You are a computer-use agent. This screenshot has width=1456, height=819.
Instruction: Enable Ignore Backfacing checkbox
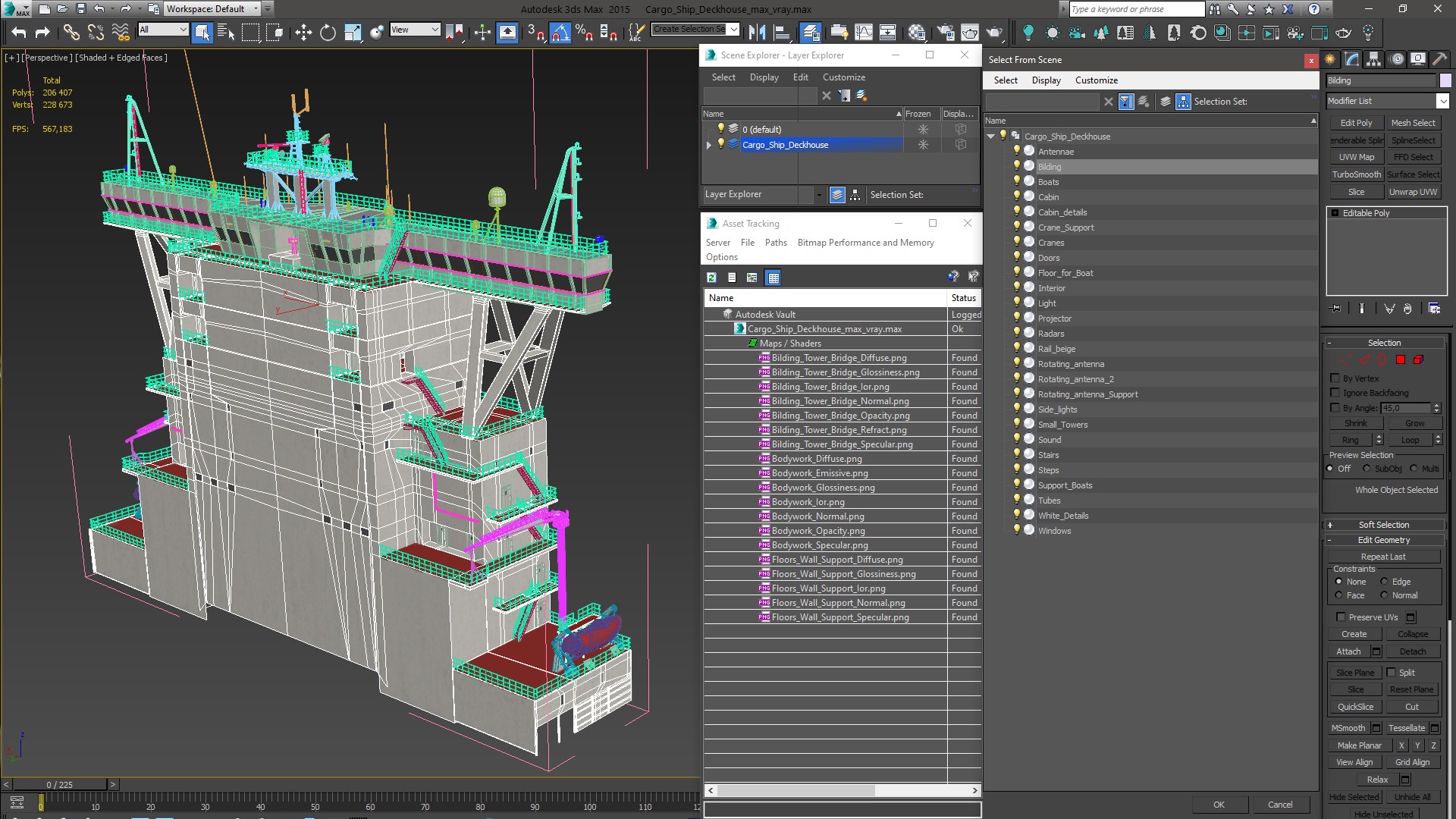1335,392
